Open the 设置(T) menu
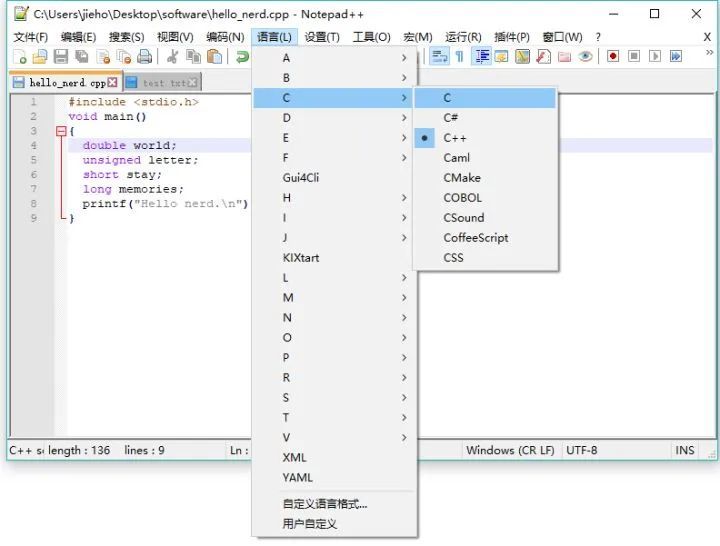Viewport: 720px width, 546px height. pos(322,37)
